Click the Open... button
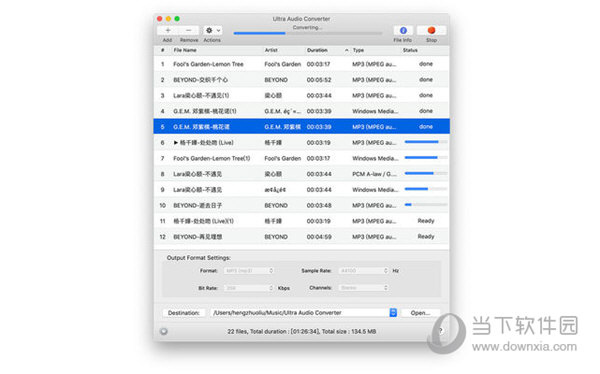600x374 pixels. [x=420, y=313]
